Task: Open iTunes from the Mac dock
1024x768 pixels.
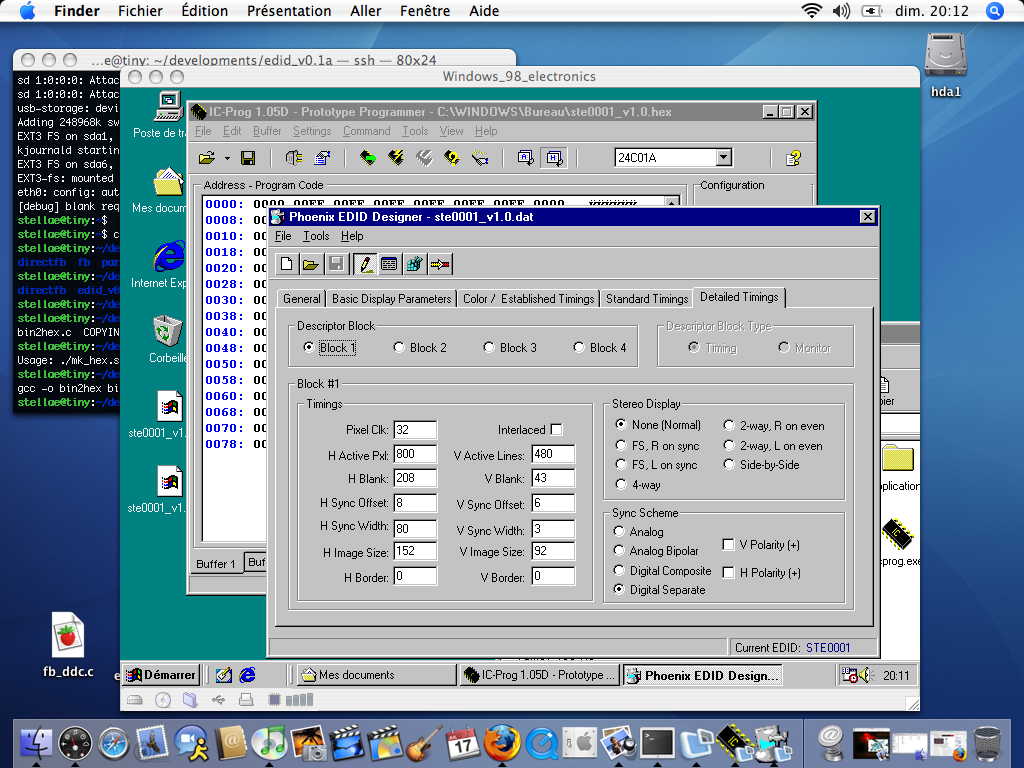Action: [x=268, y=743]
